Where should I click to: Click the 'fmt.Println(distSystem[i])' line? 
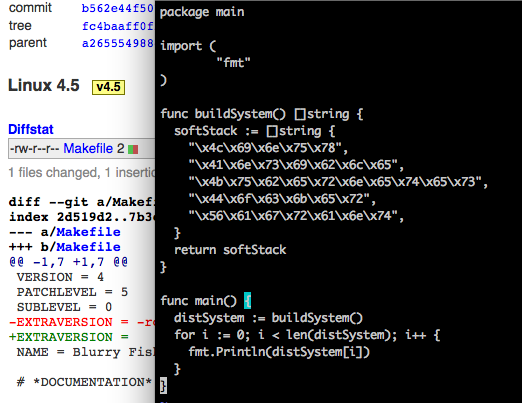279,352
